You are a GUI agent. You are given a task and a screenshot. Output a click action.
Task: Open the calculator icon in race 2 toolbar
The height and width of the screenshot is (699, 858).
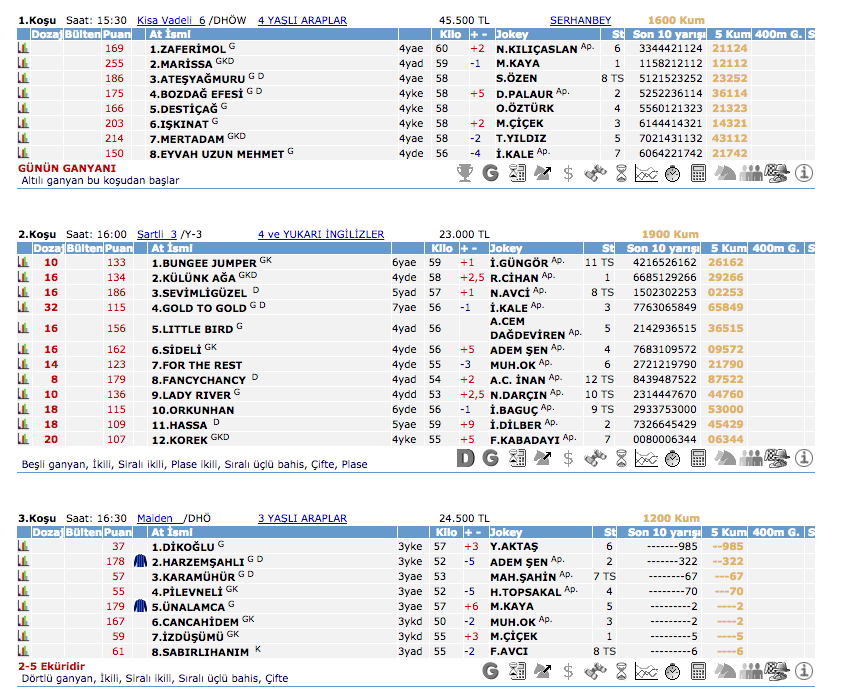coord(698,458)
